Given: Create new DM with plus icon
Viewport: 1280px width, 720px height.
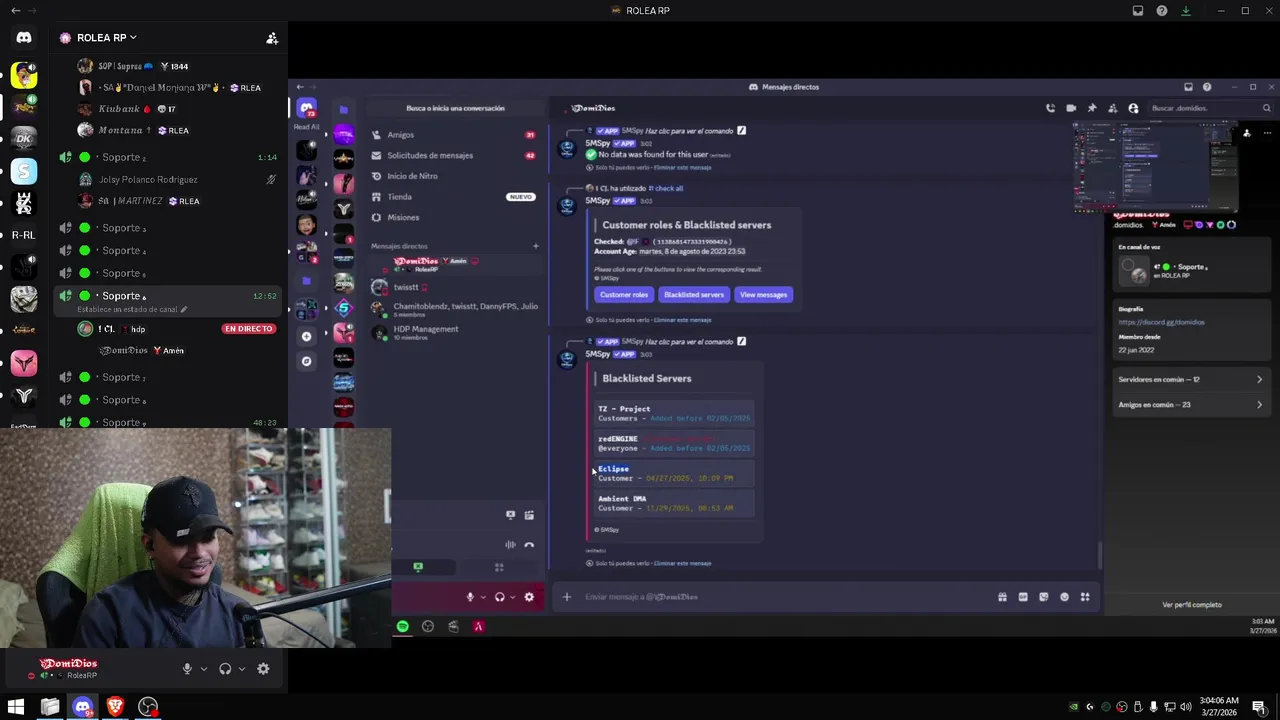Looking at the screenshot, I should (x=535, y=246).
